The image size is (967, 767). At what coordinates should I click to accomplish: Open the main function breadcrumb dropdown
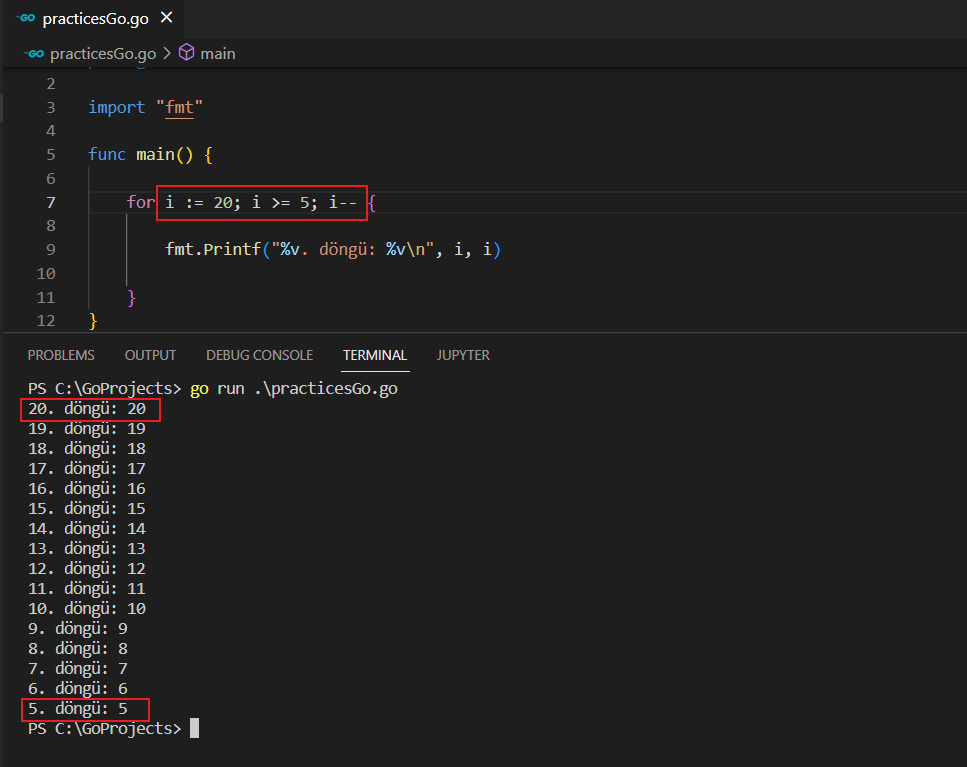[217, 53]
